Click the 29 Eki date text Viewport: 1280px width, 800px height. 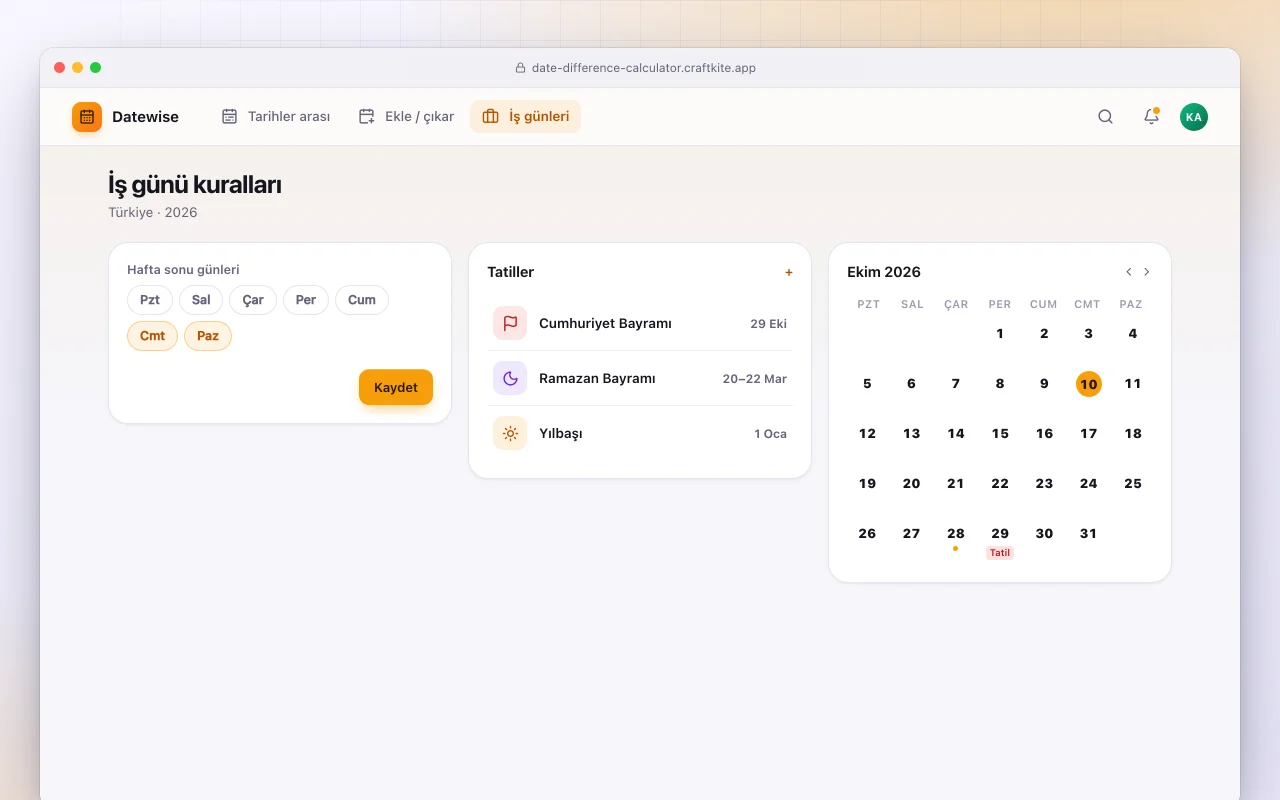coord(769,324)
